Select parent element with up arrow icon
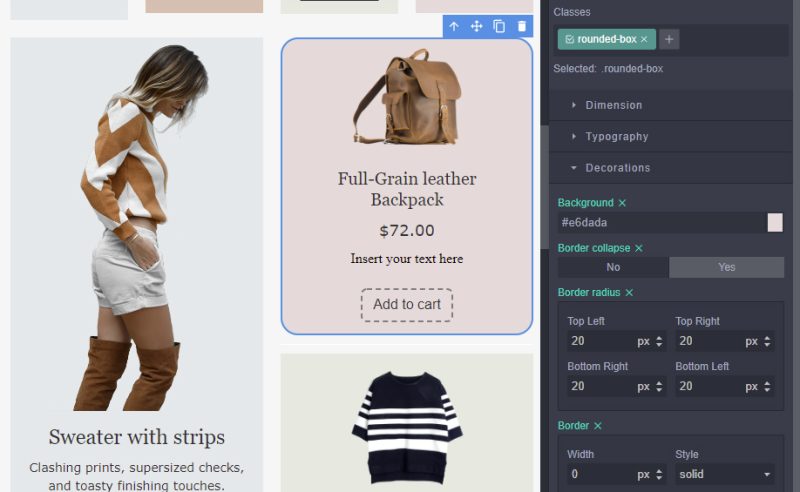 454,26
